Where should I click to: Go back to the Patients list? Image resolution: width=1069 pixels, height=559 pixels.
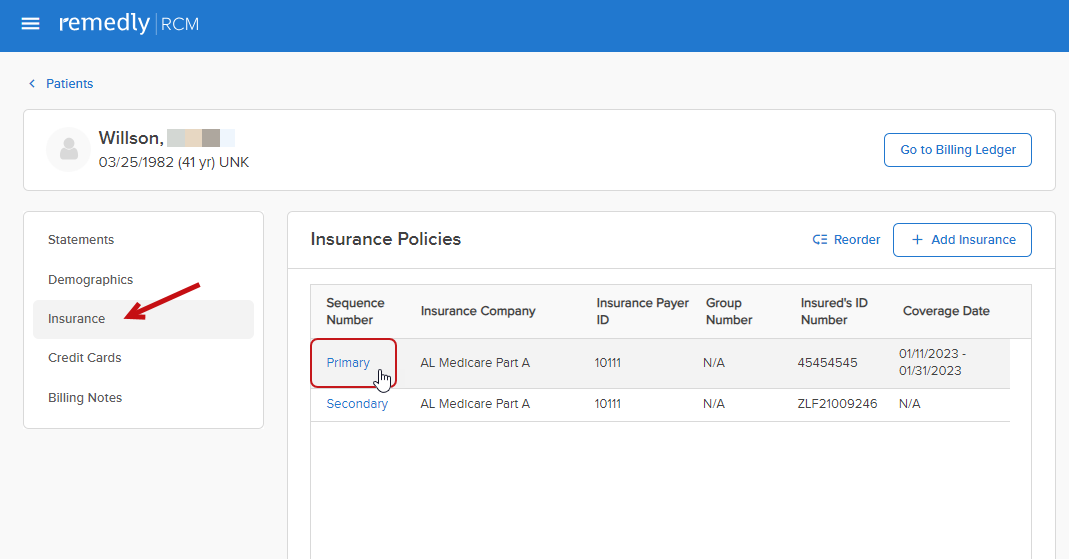tap(69, 83)
